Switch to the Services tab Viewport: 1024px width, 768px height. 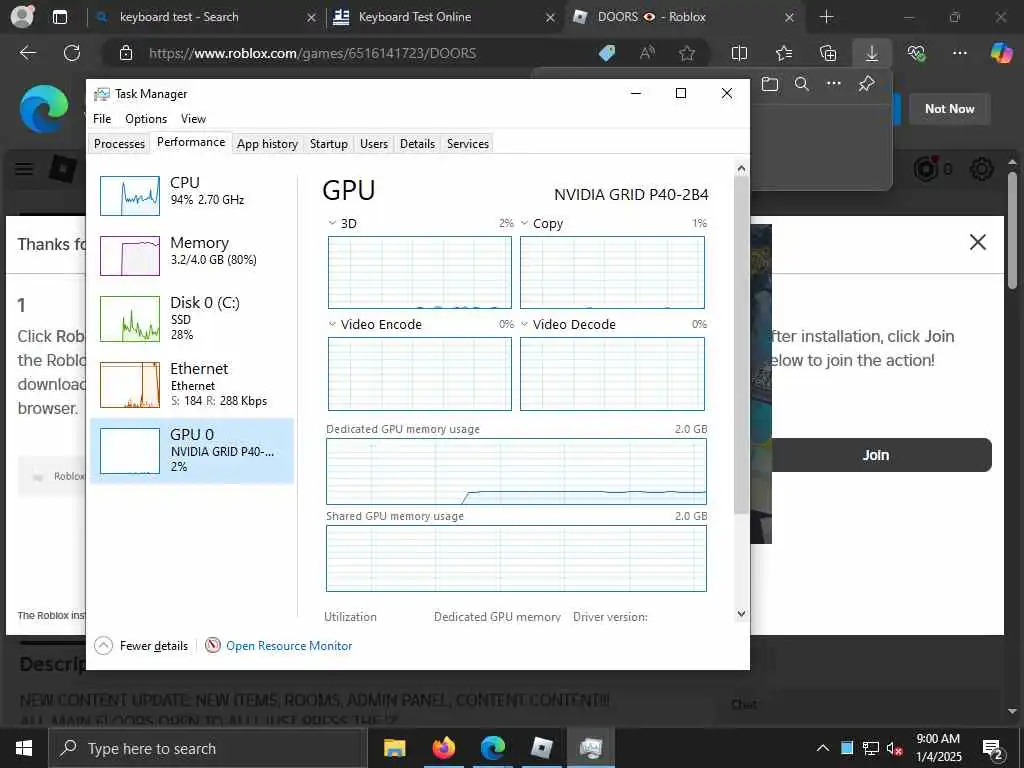click(x=468, y=144)
